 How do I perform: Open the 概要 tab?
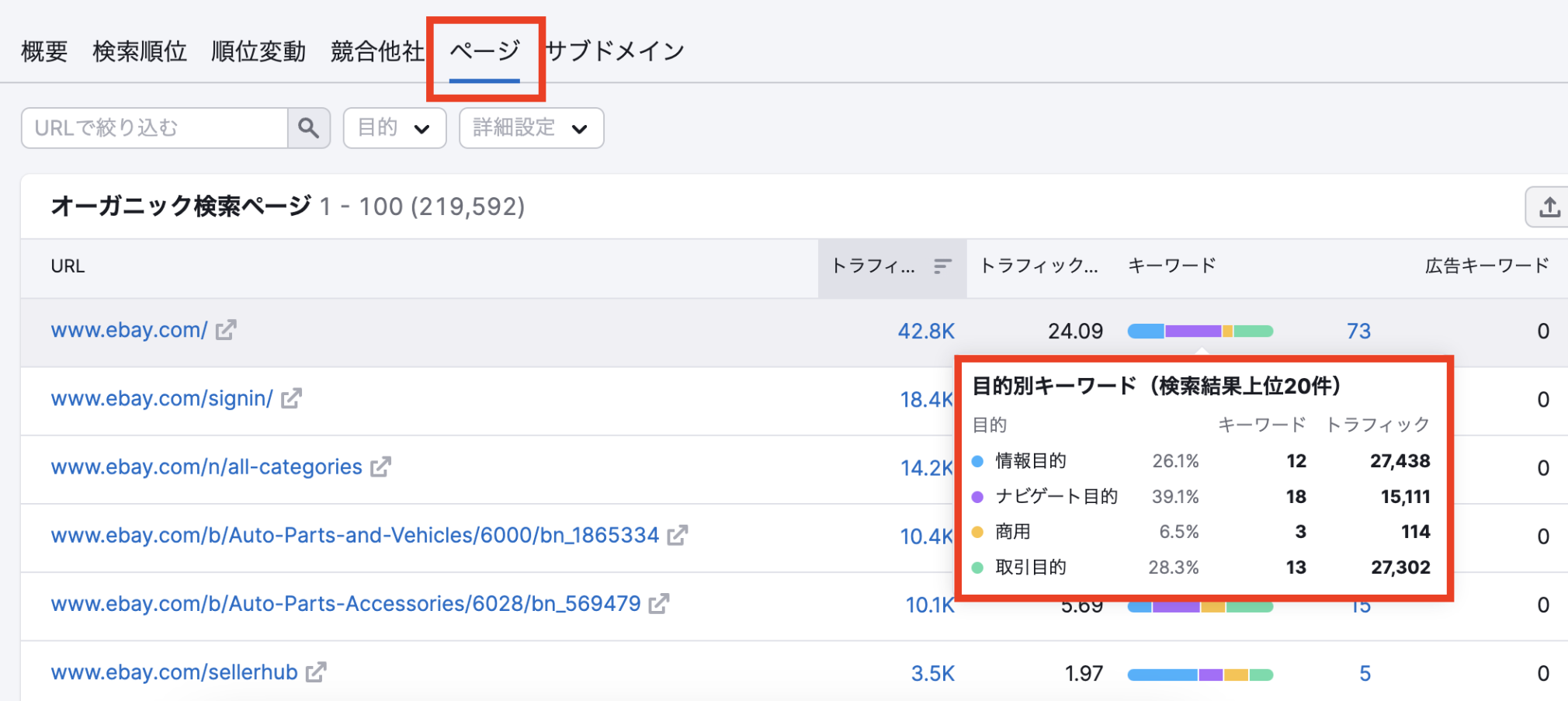point(44,51)
